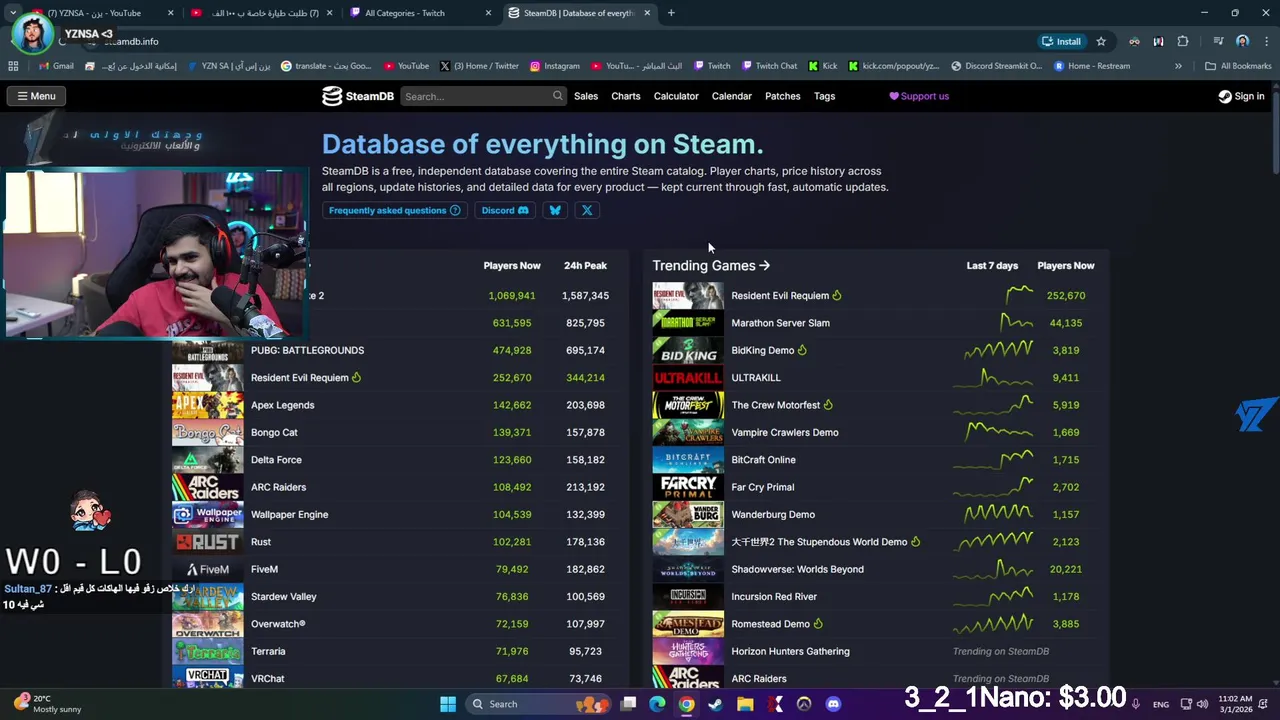Open the taskbar clock and date

click(x=1235, y=704)
